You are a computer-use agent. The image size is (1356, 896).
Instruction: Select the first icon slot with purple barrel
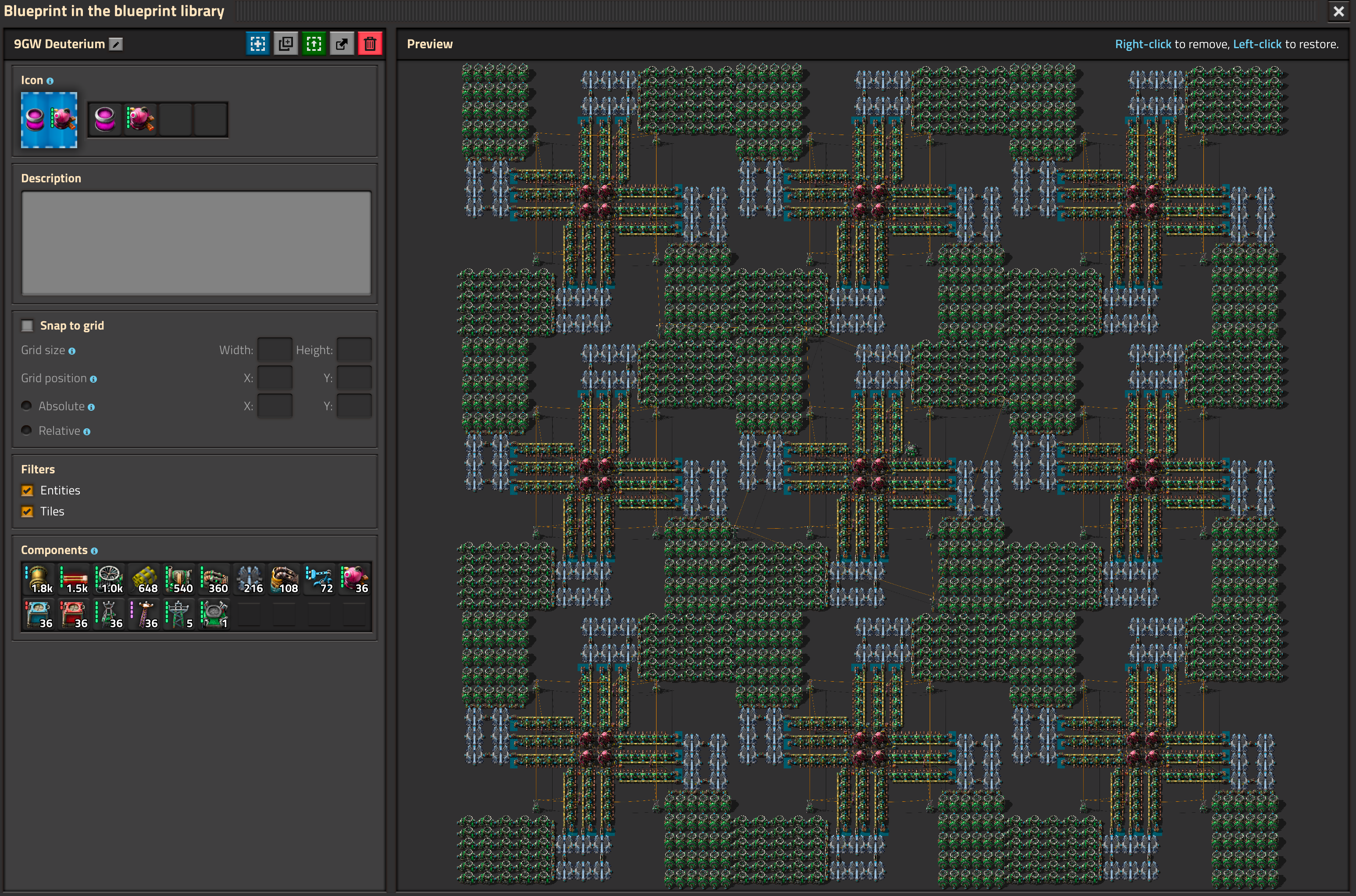(105, 119)
